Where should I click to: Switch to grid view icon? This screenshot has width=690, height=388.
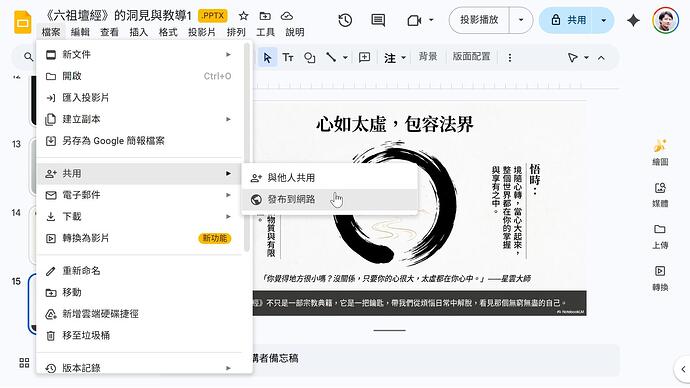click(24, 363)
